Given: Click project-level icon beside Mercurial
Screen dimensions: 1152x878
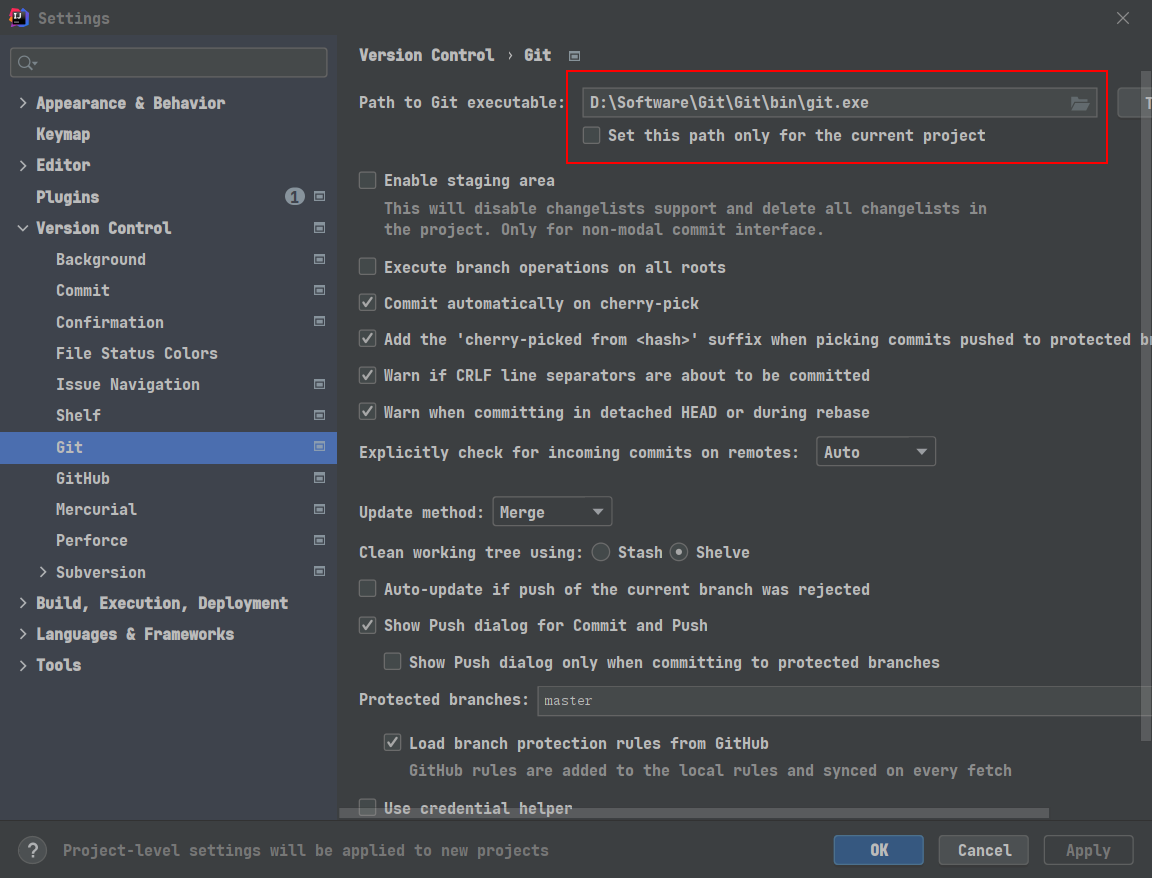Looking at the screenshot, I should [x=320, y=509].
